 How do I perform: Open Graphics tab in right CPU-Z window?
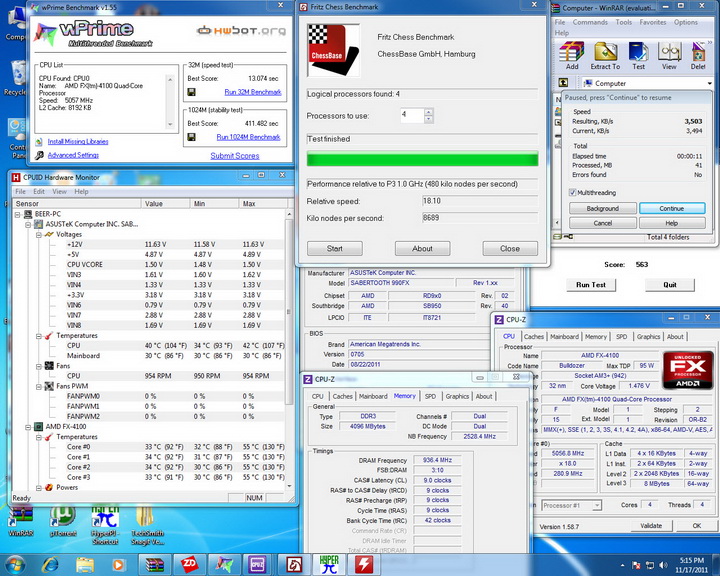[x=648, y=336]
